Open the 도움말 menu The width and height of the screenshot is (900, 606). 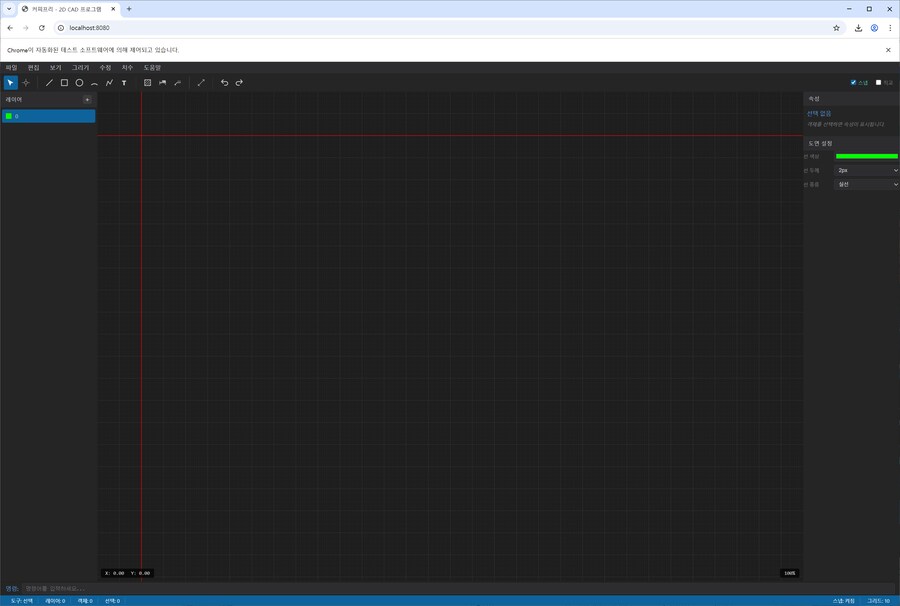tap(152, 68)
